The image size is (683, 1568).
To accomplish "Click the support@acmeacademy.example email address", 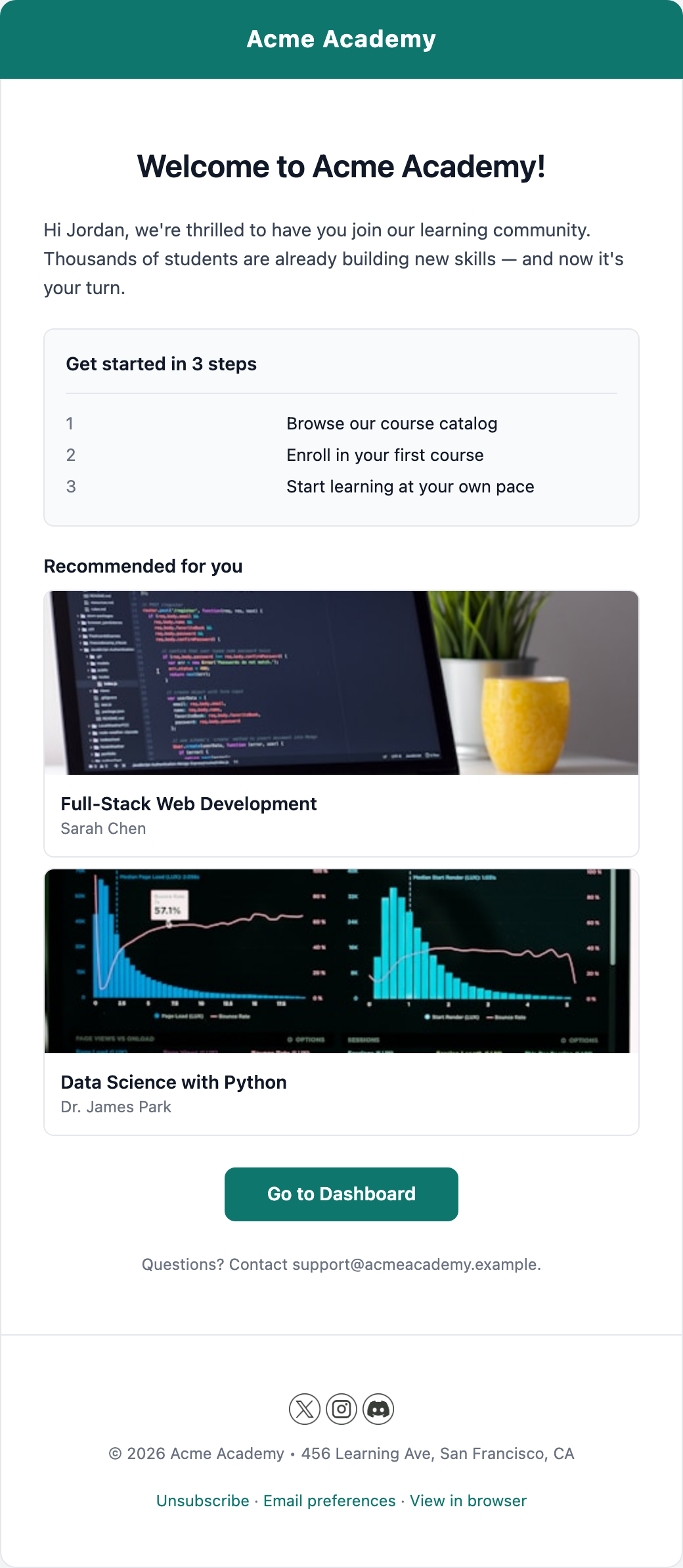I will (415, 1265).
